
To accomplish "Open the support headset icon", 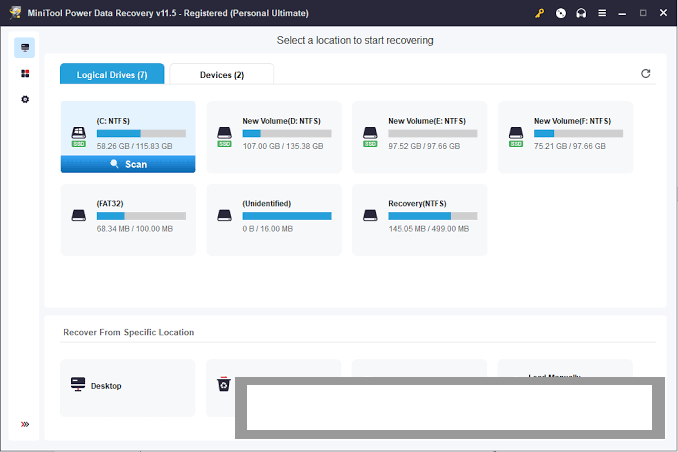I will coord(581,13).
